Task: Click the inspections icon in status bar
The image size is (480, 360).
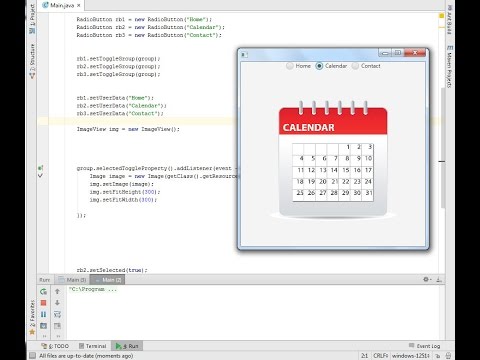Action: coord(448,356)
